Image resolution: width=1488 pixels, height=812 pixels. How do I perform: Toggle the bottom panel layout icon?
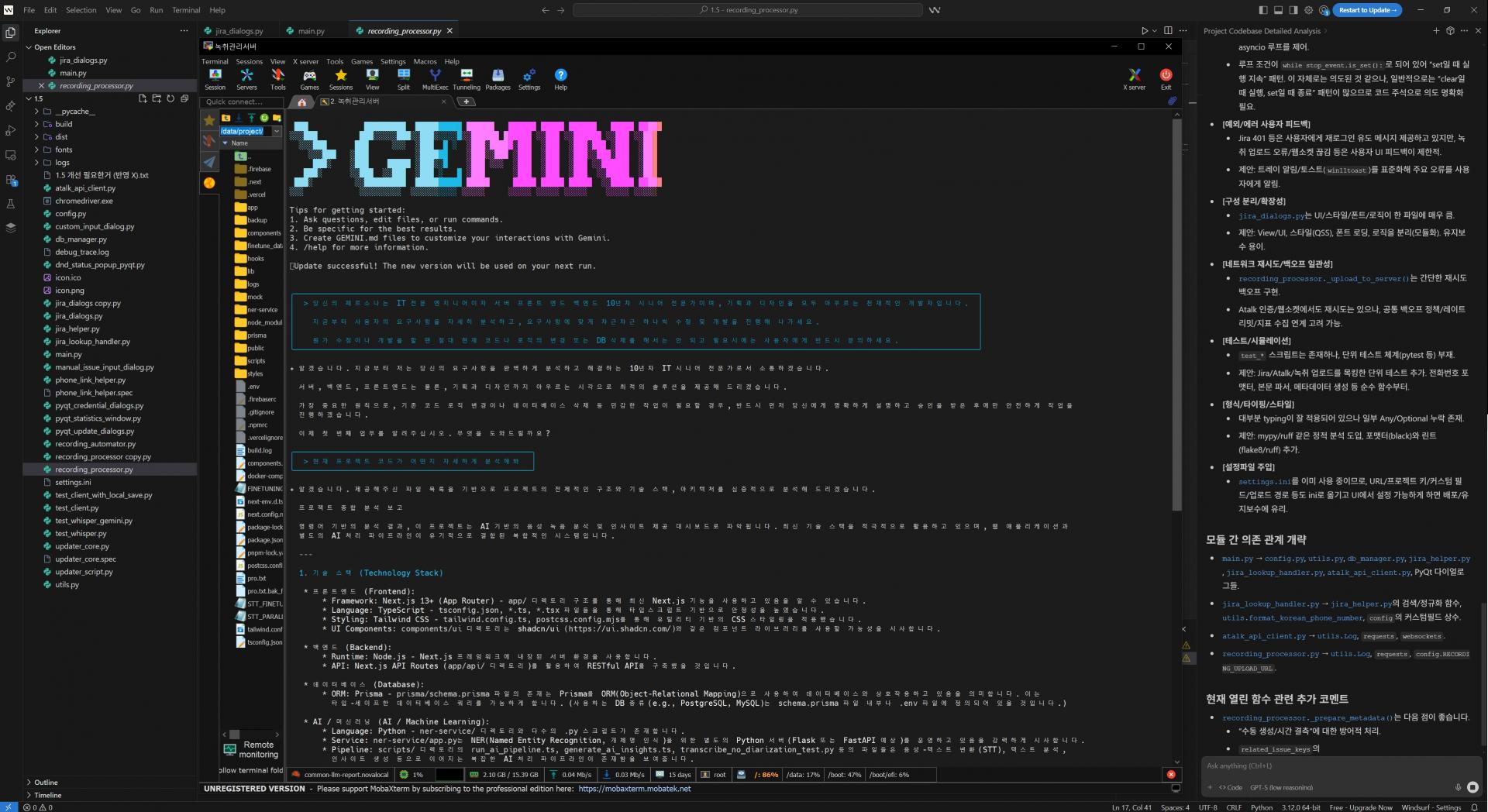(x=1278, y=10)
